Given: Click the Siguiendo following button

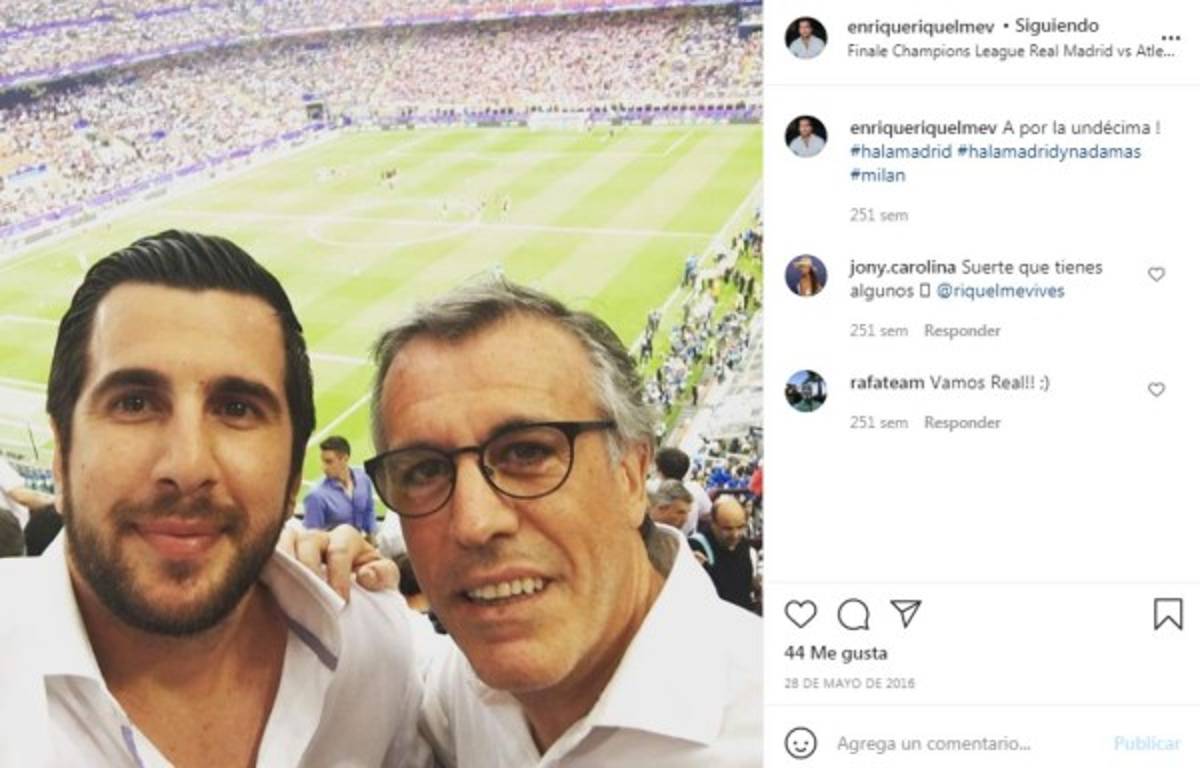Looking at the screenshot, I should (x=1063, y=26).
